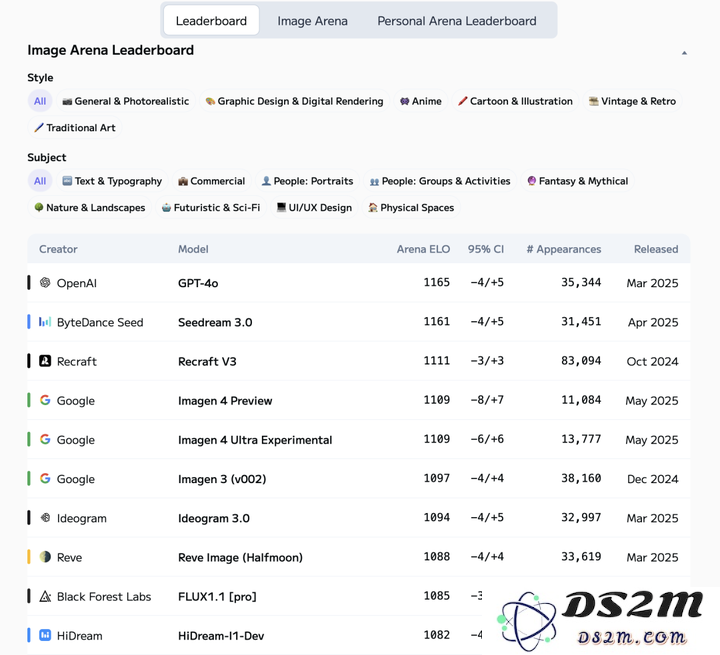
Task: Filter by Physical Spaces subject
Action: [x=411, y=208]
